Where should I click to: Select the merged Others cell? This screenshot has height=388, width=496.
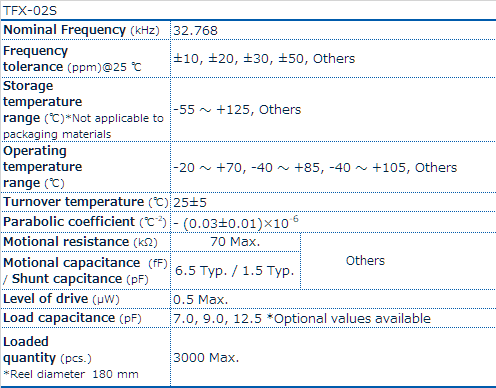[x=365, y=261]
